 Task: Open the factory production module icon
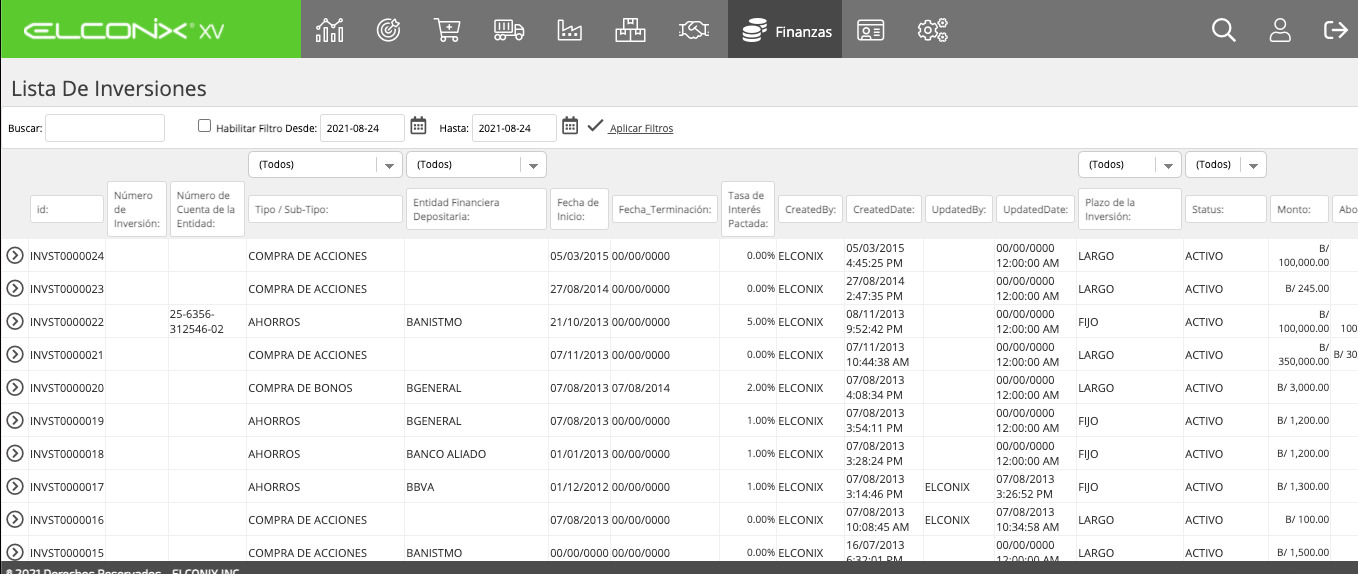pos(569,30)
